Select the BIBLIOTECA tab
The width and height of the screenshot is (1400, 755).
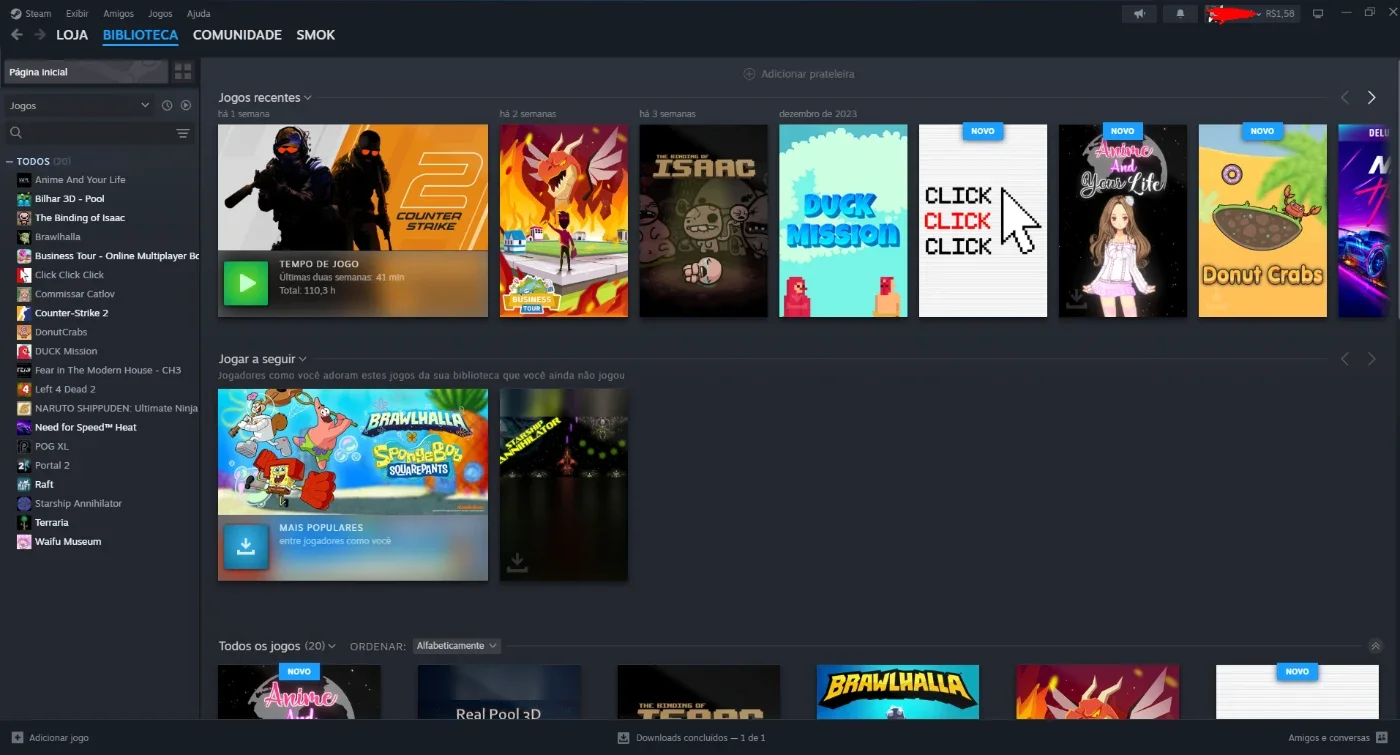[x=140, y=35]
